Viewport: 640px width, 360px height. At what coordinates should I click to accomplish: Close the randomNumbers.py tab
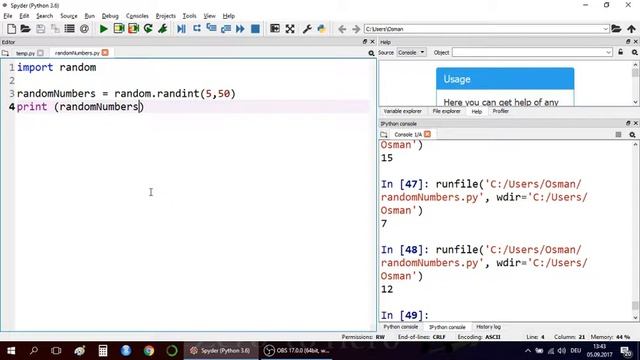pos(105,53)
